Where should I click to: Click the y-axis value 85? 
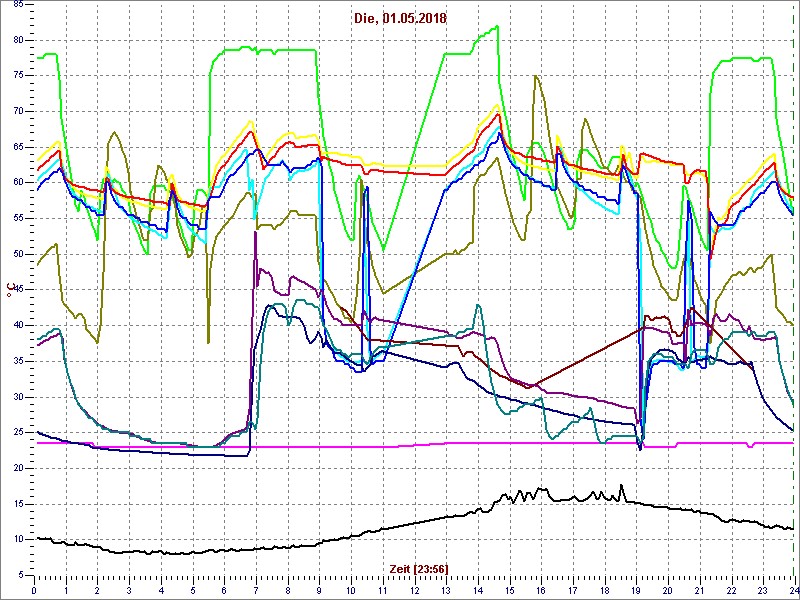[x=17, y=5]
